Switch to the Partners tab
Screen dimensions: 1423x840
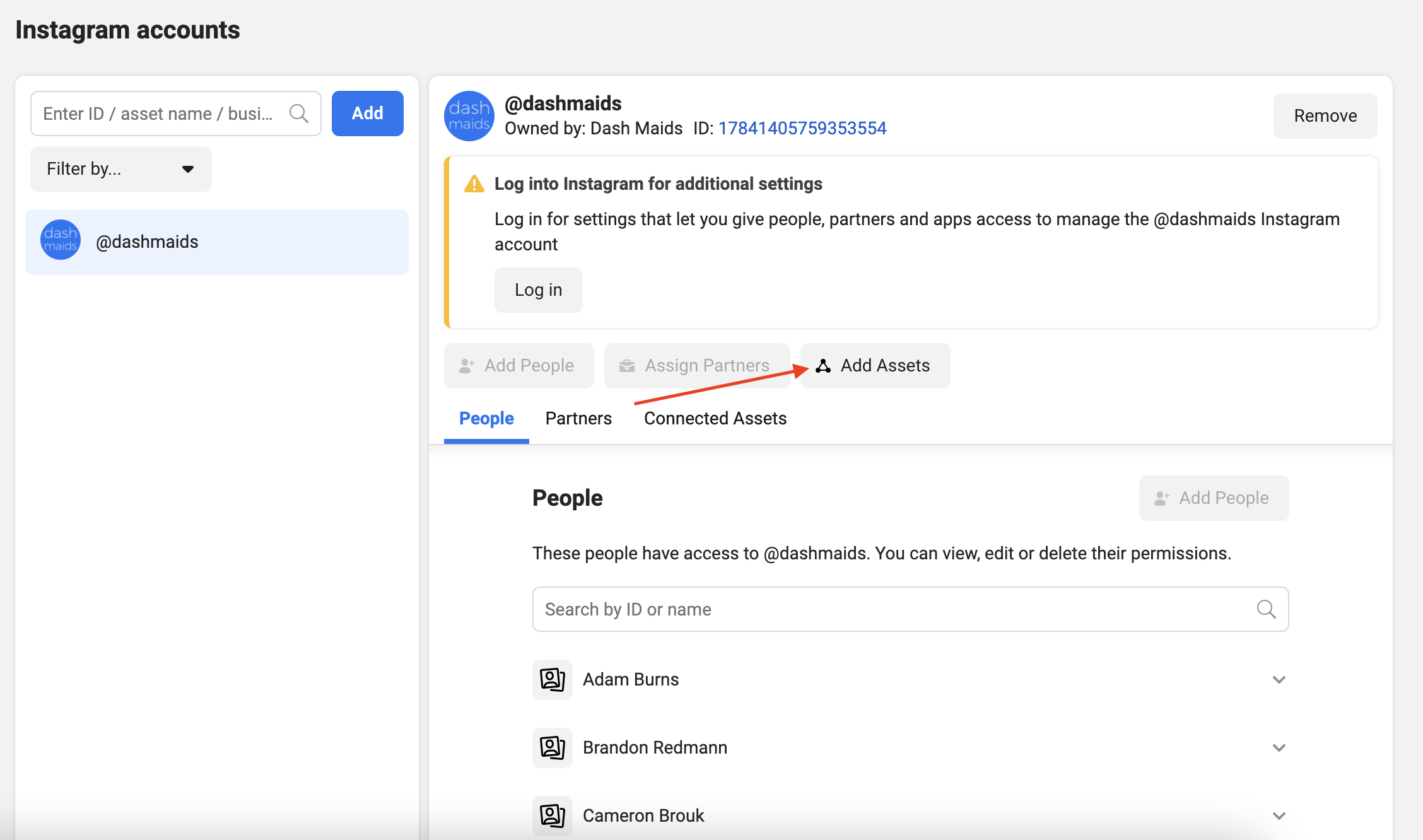tap(578, 419)
